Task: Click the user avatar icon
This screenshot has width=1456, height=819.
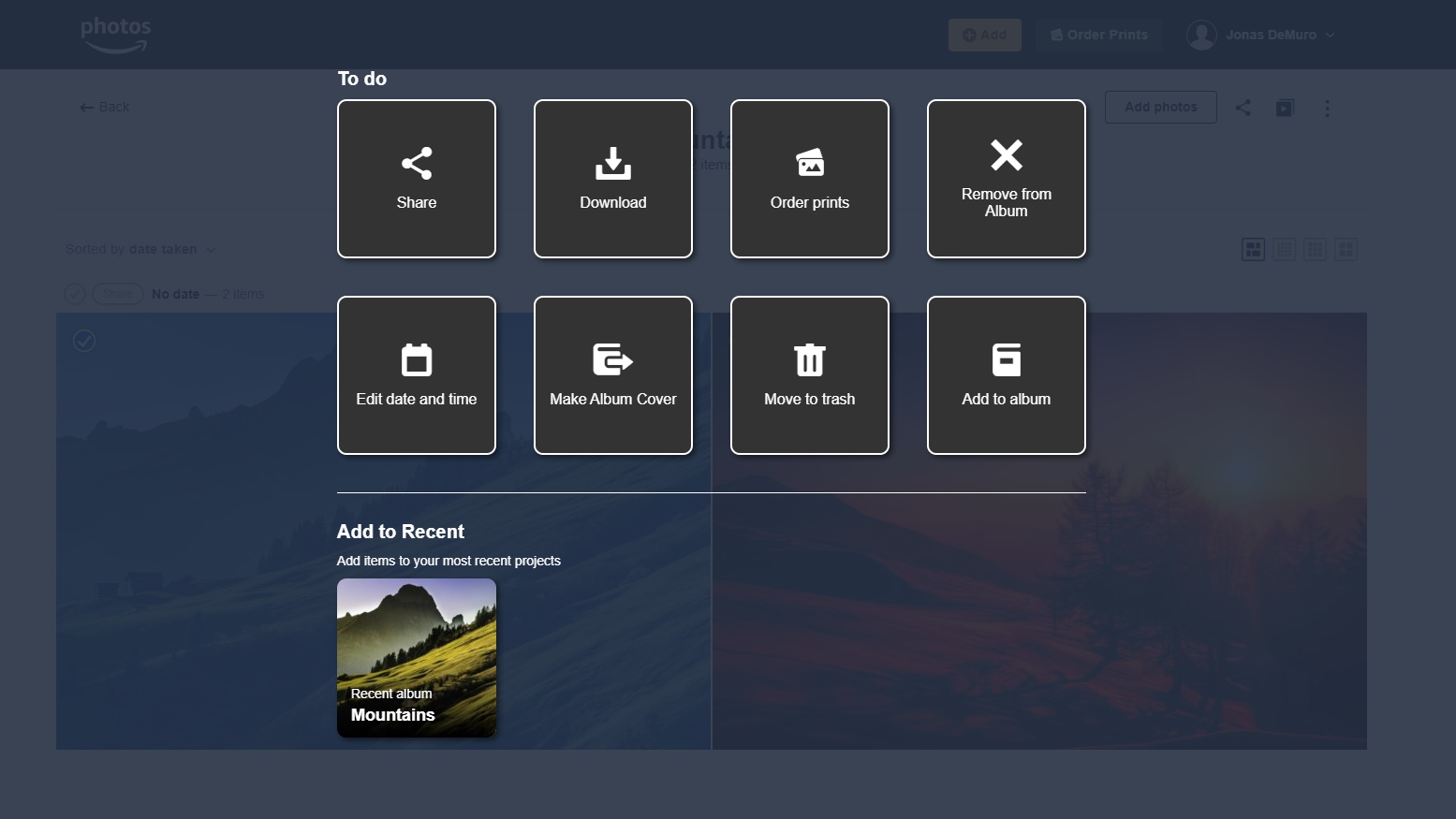Action: [1201, 35]
